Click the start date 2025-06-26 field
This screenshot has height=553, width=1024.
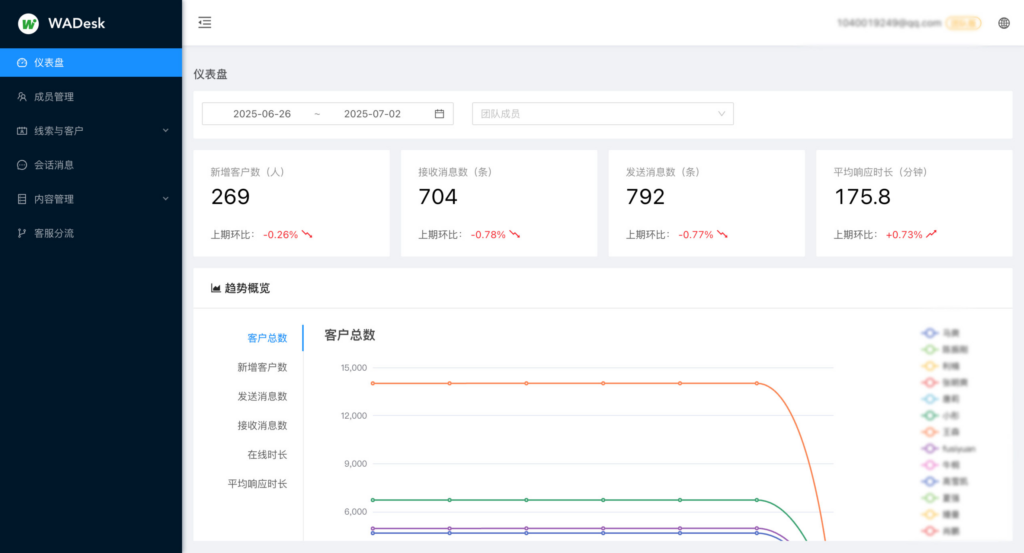262,114
